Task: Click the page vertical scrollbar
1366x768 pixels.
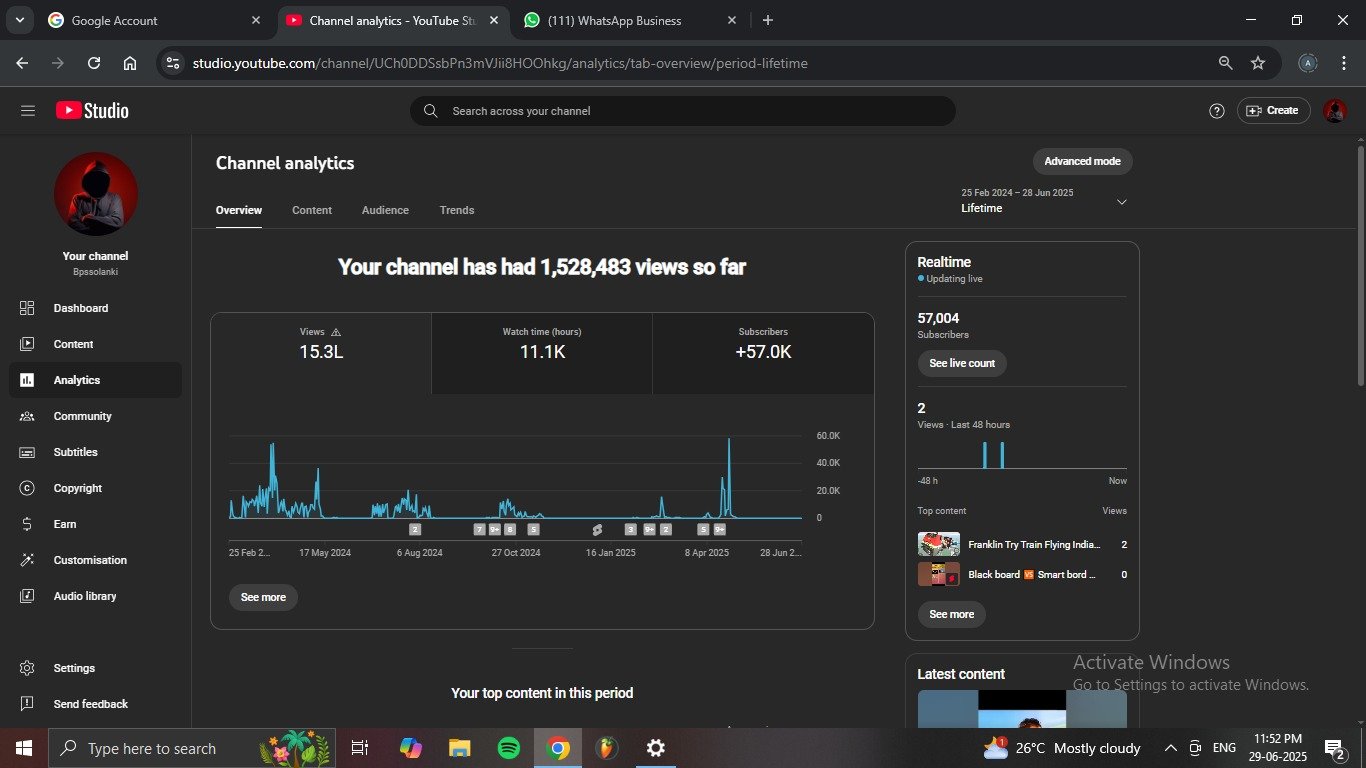Action: point(1360,265)
